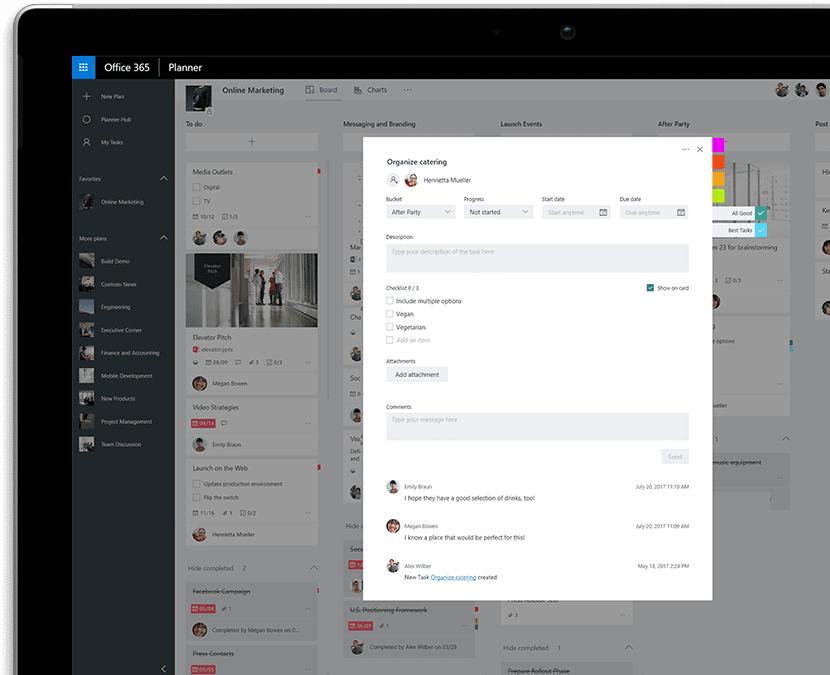Screen dimensions: 830x675
Task: Click the task dialog more options ellipsis
Action: (x=685, y=149)
